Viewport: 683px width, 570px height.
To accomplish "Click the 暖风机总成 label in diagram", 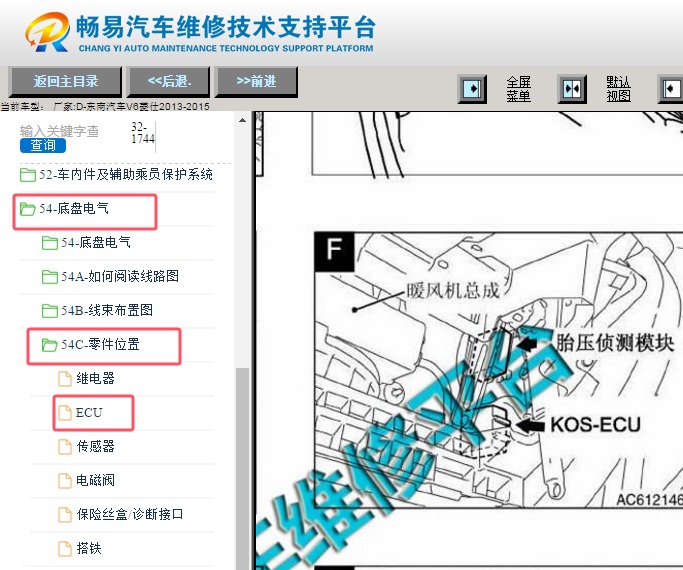I will pos(453,290).
